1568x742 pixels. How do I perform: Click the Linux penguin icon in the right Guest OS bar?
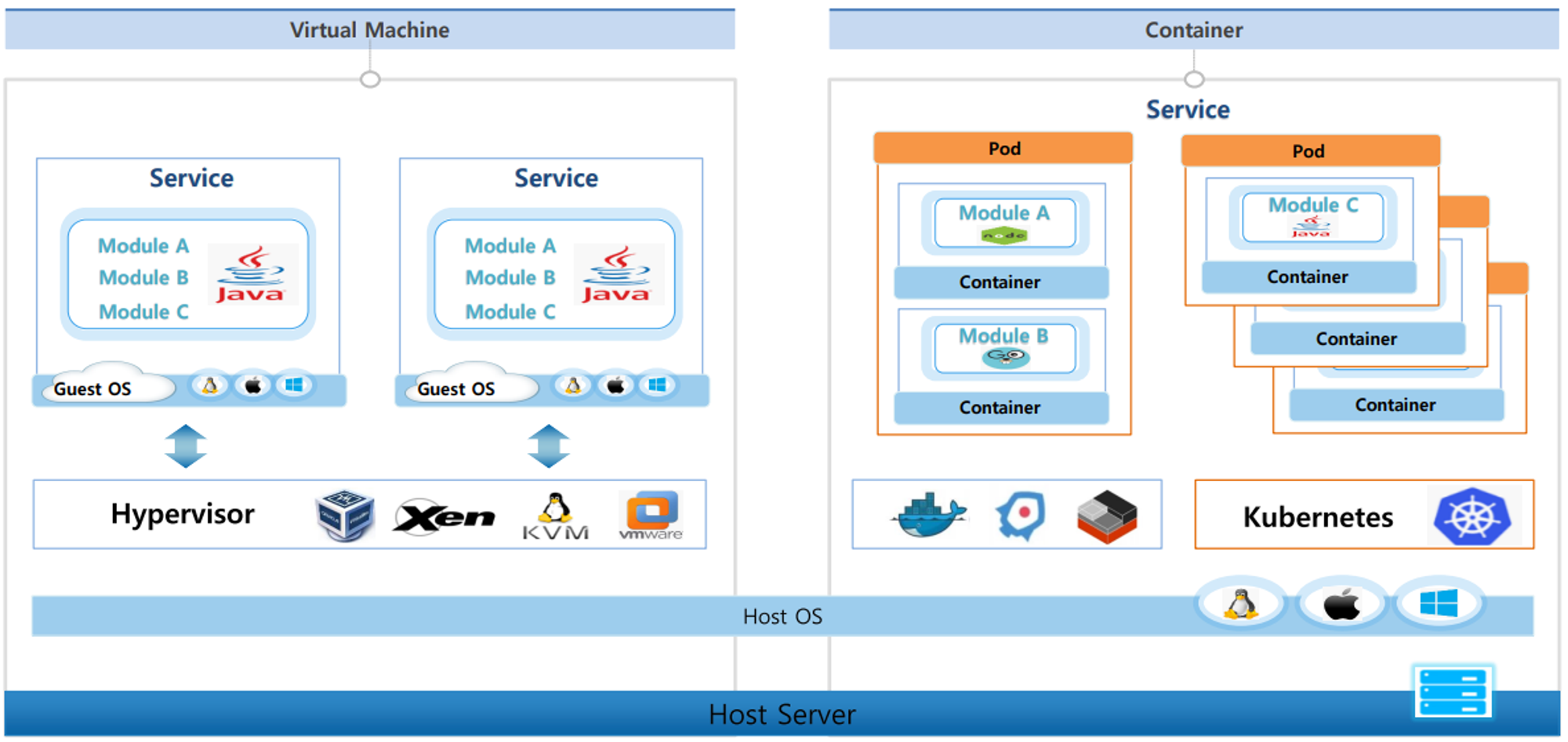pos(573,385)
